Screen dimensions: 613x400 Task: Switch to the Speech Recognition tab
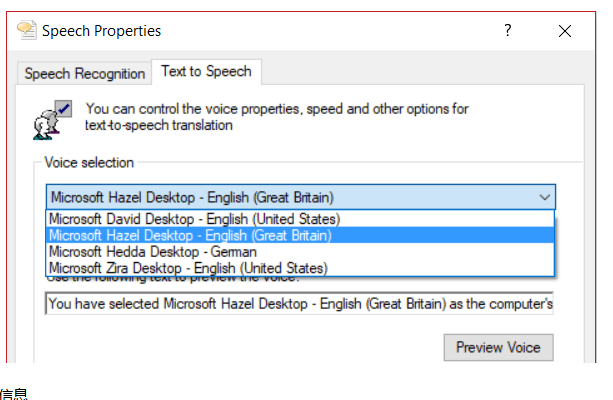pyautogui.click(x=85, y=73)
